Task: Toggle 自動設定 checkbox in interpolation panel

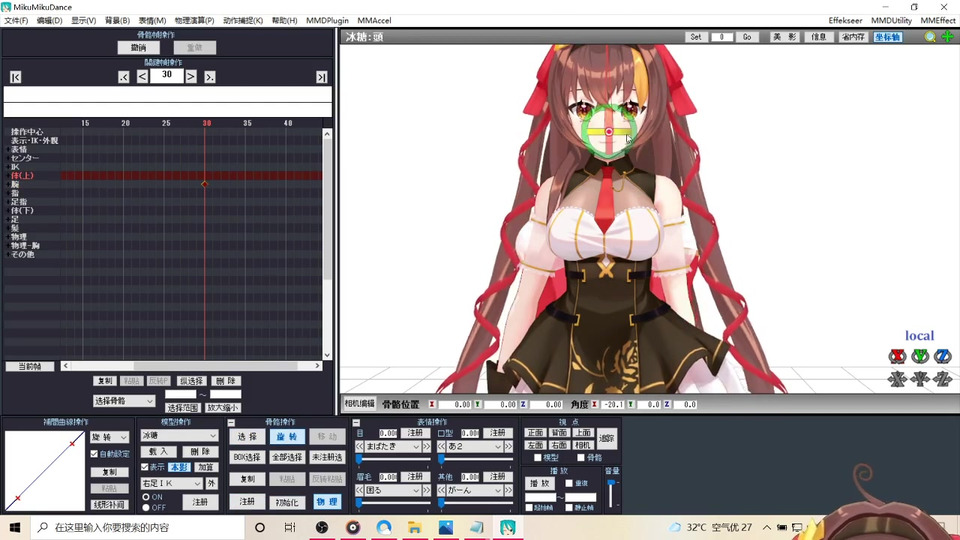Action: [94, 454]
